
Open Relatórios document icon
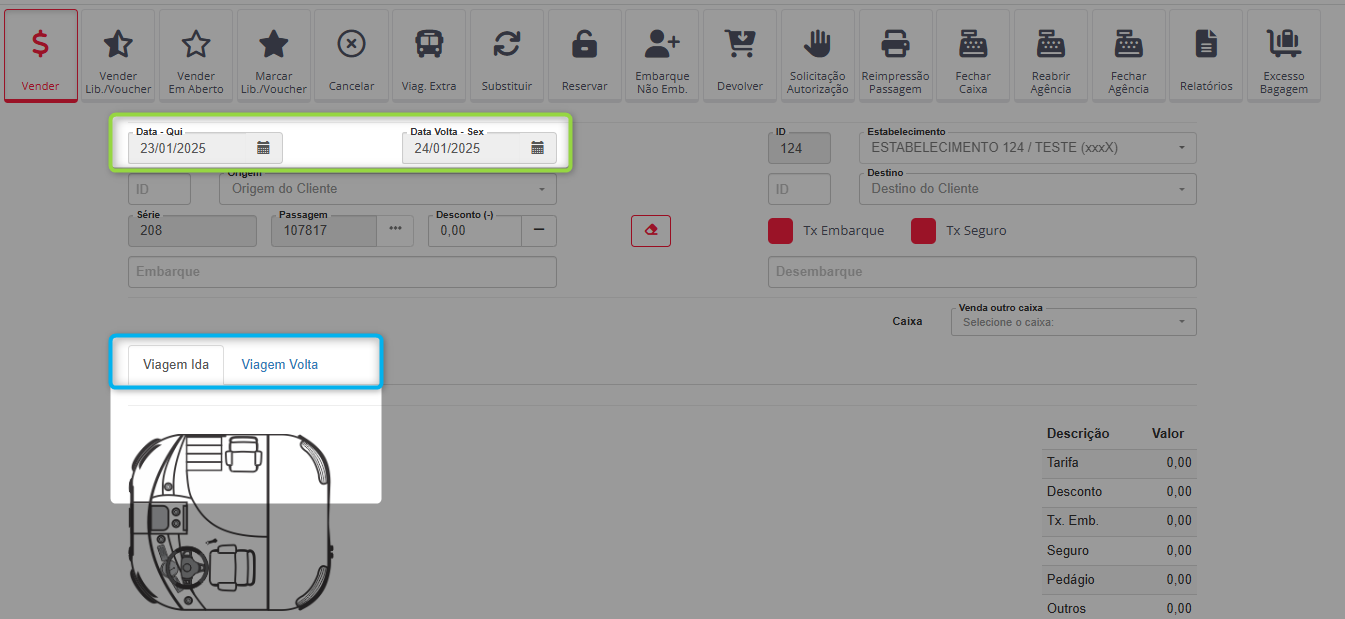(x=1206, y=44)
